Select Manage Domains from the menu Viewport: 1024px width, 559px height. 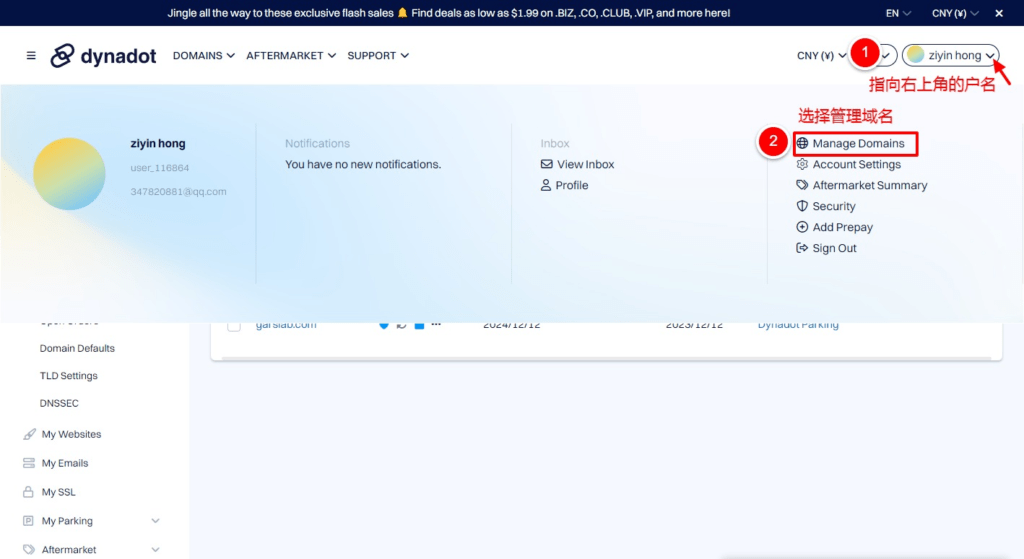click(x=857, y=144)
